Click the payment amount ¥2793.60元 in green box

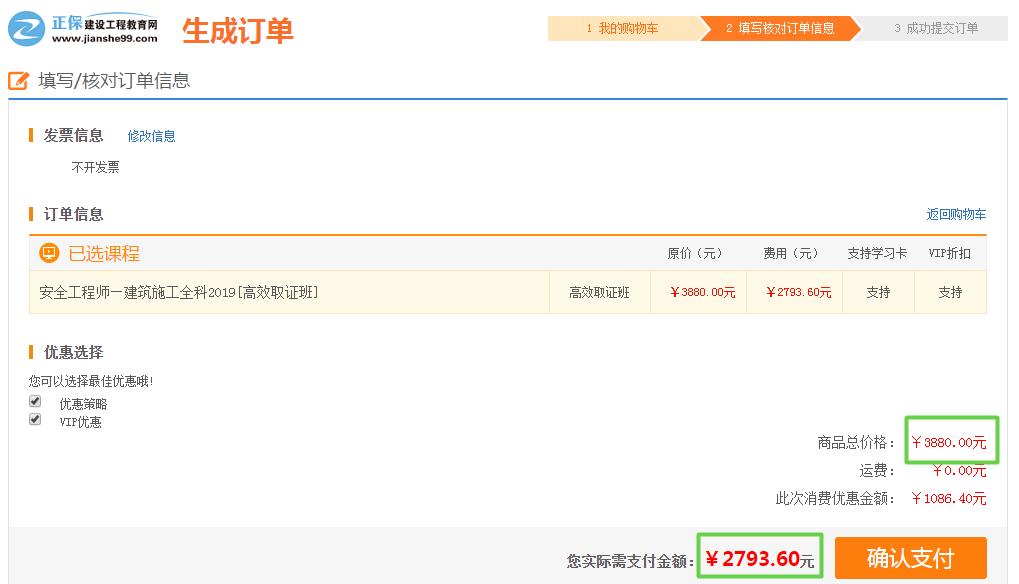[x=759, y=557]
